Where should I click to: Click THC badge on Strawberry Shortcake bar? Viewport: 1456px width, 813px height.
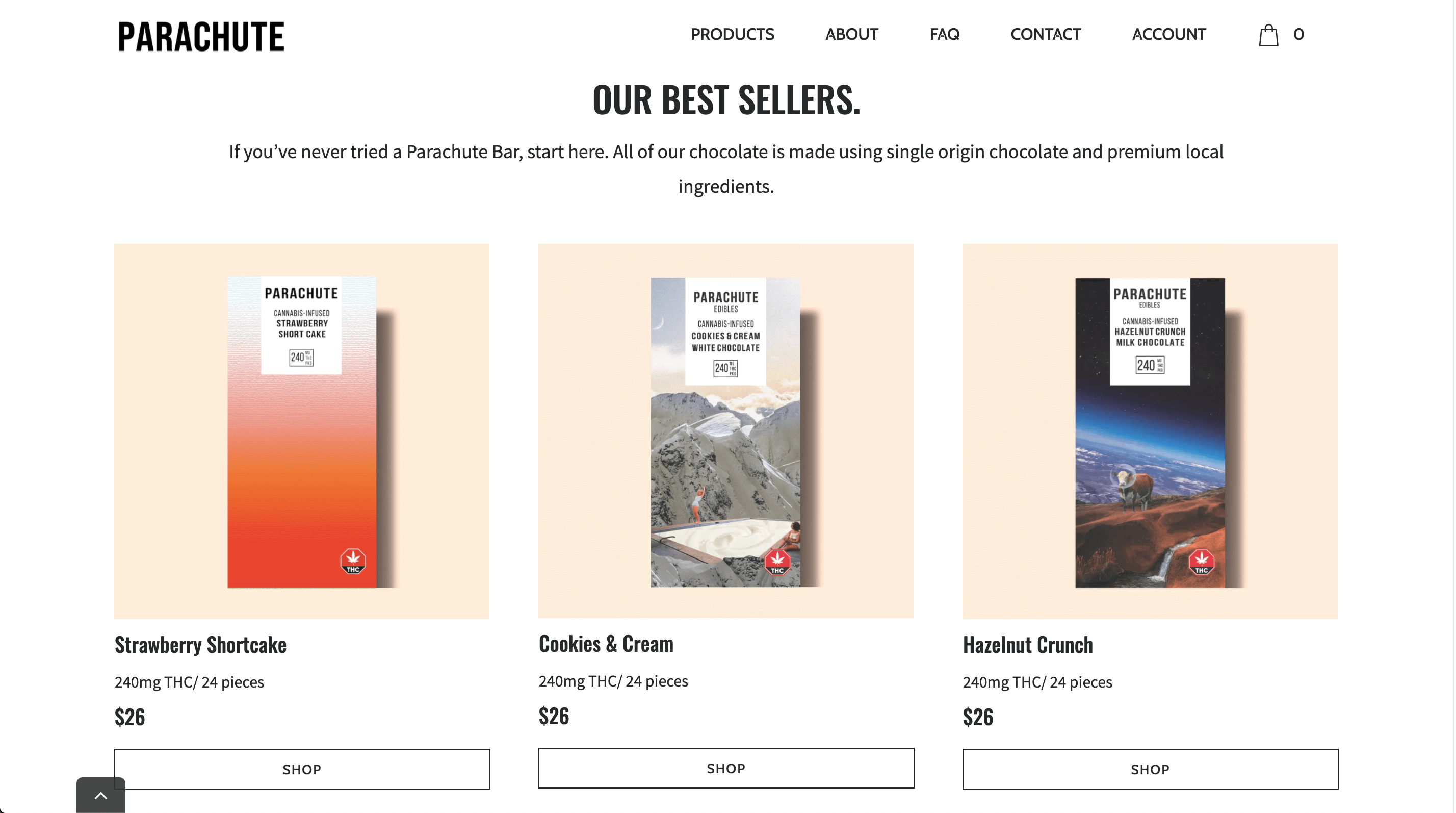(353, 561)
